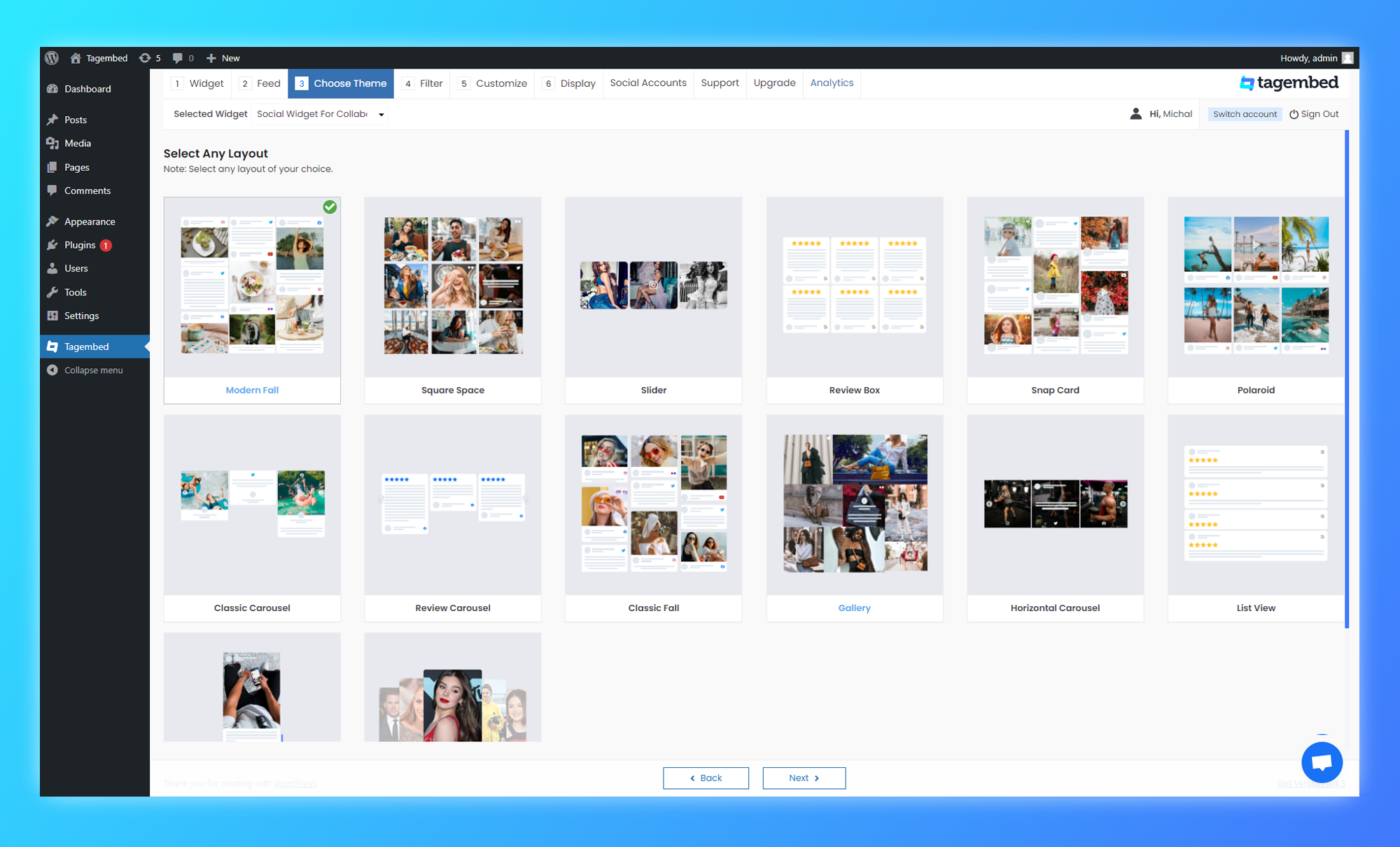Click the Tagembed plugin icon in sidebar
The width and height of the screenshot is (1400, 847).
click(54, 347)
